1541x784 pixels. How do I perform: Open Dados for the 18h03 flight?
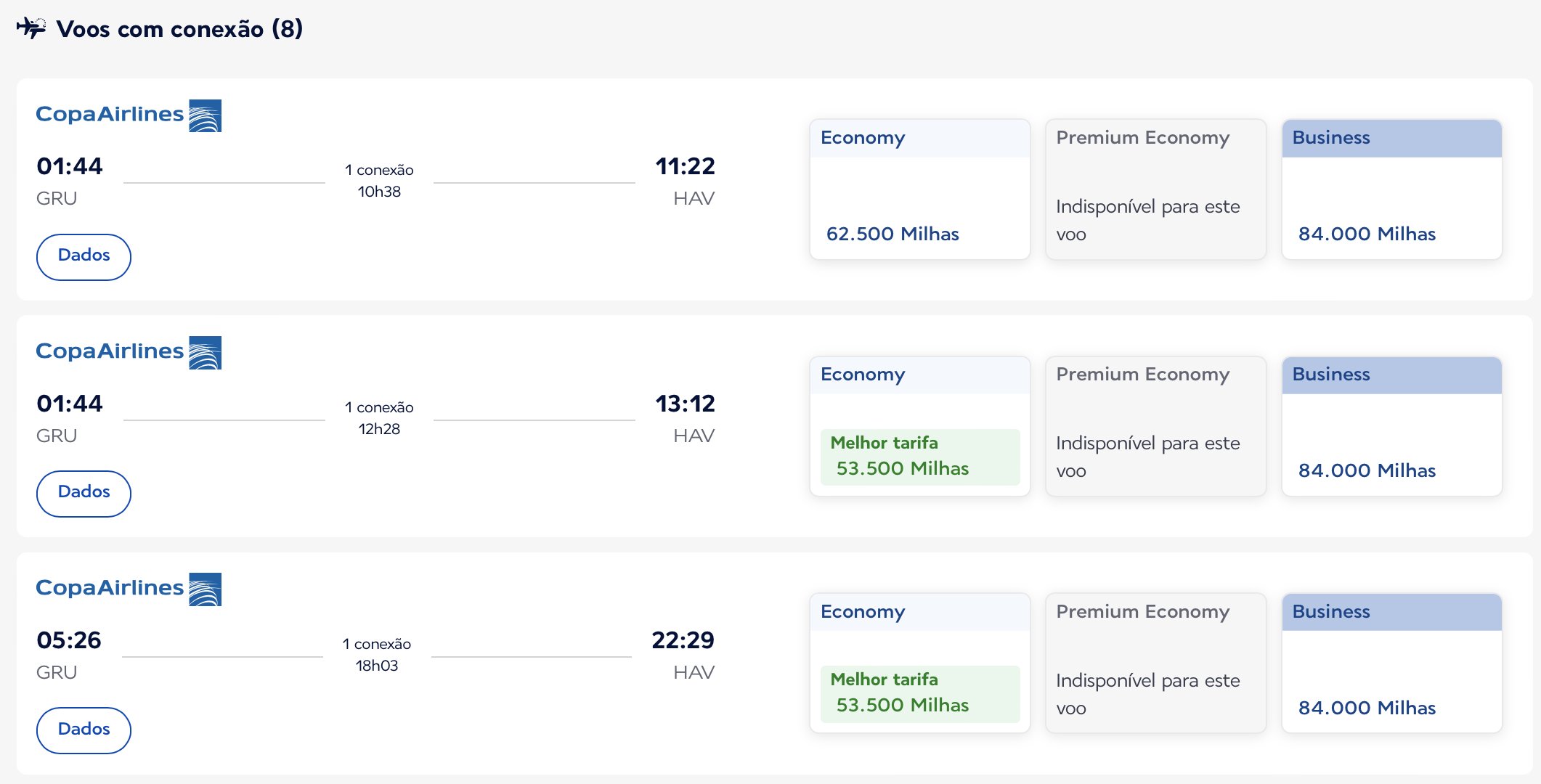(84, 730)
